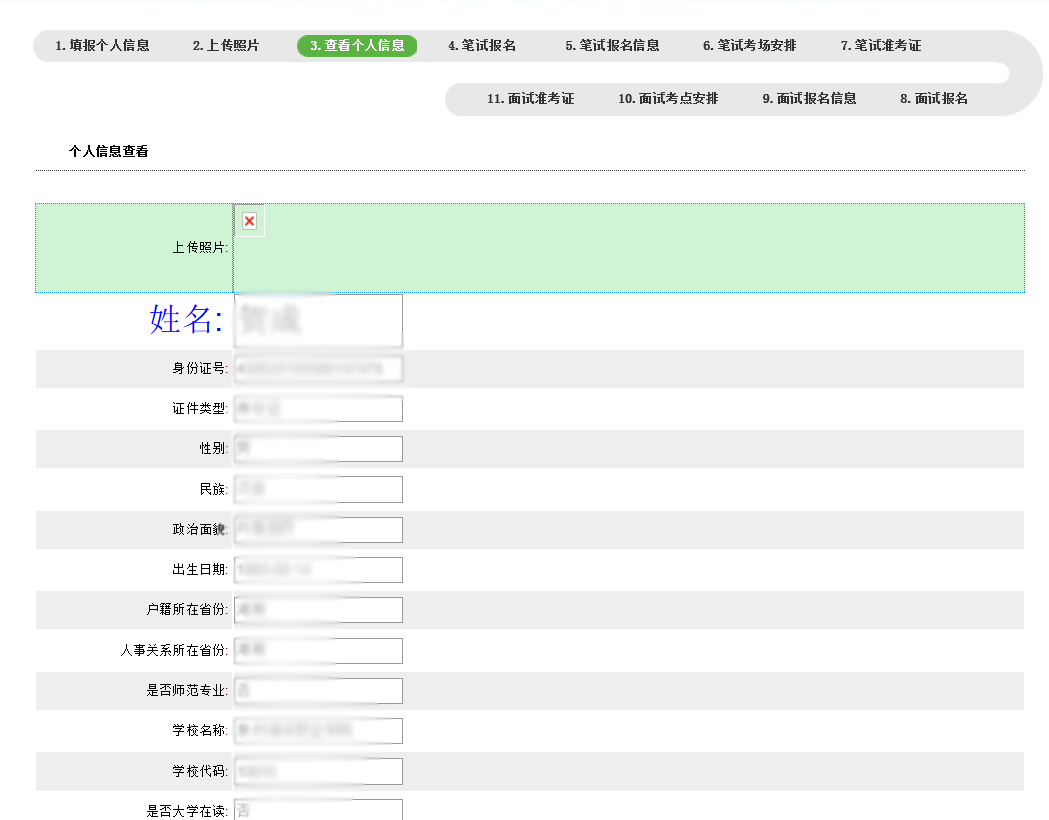
Task: Open step 7 笔试准考证
Action: click(880, 46)
